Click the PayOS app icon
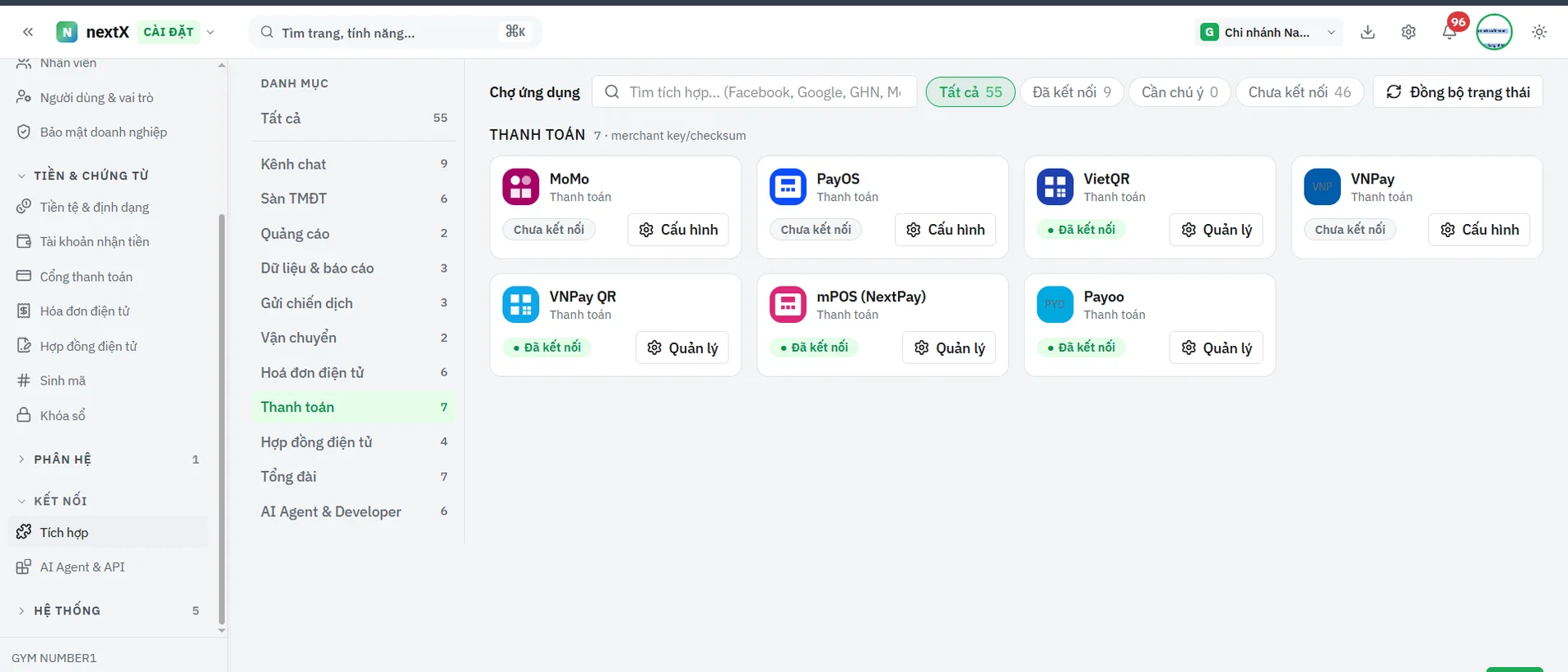This screenshot has height=672, width=1568. tap(788, 187)
